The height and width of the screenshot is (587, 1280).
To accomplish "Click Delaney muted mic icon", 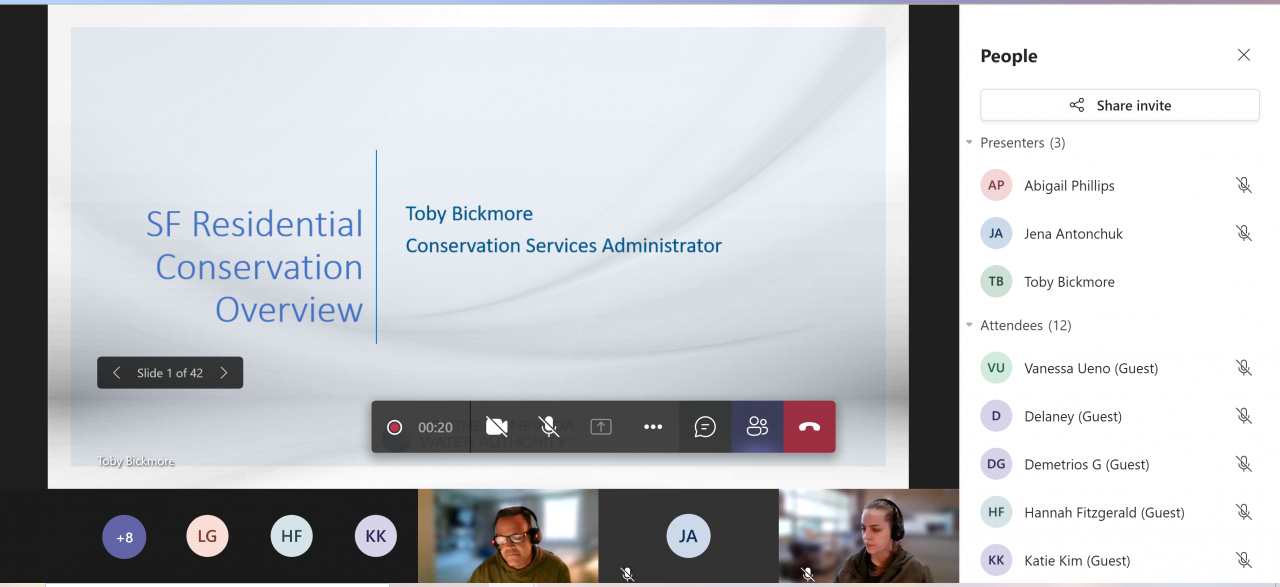I will pyautogui.click(x=1244, y=416).
